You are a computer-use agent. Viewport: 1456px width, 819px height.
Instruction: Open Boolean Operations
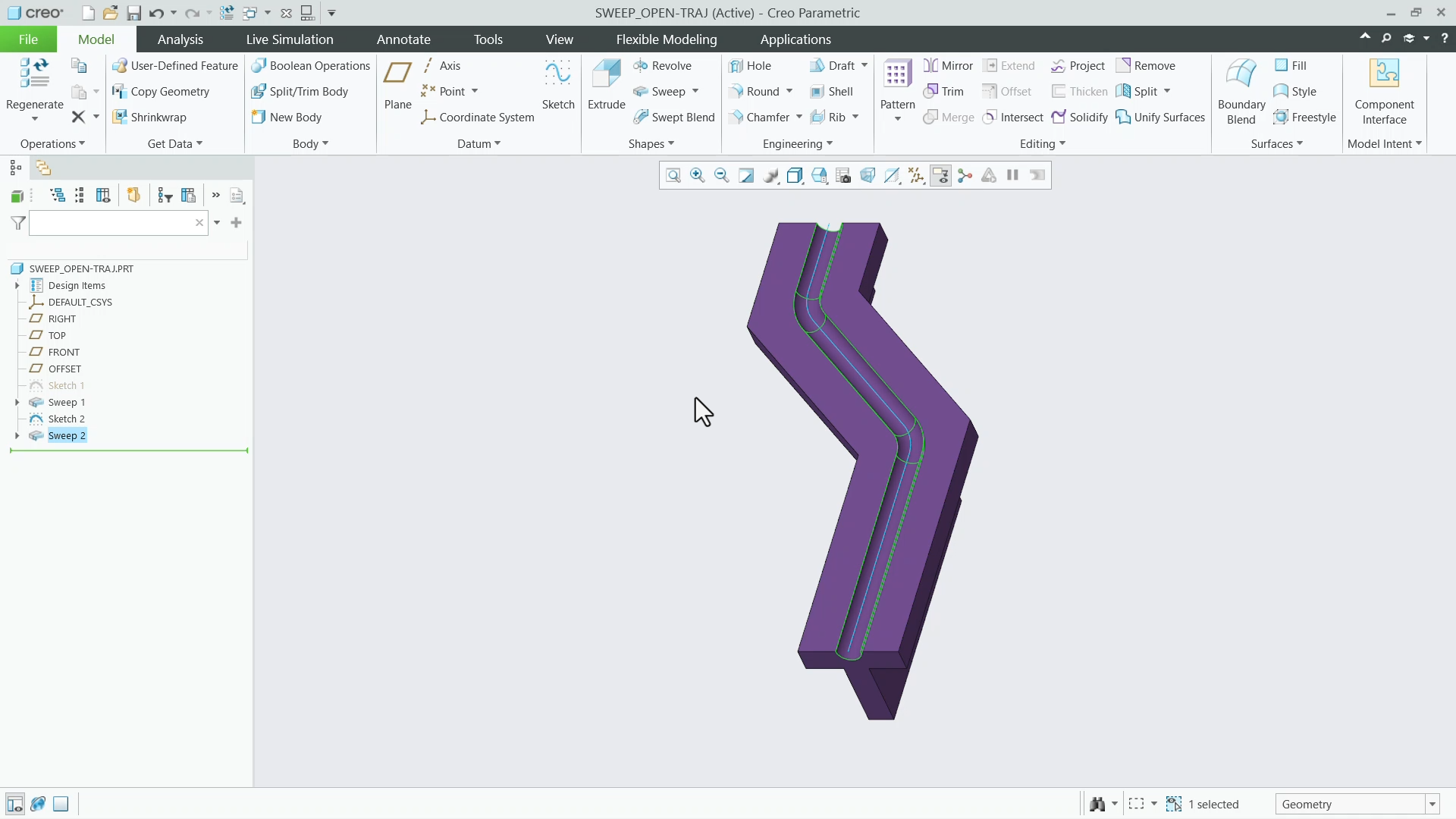point(311,66)
